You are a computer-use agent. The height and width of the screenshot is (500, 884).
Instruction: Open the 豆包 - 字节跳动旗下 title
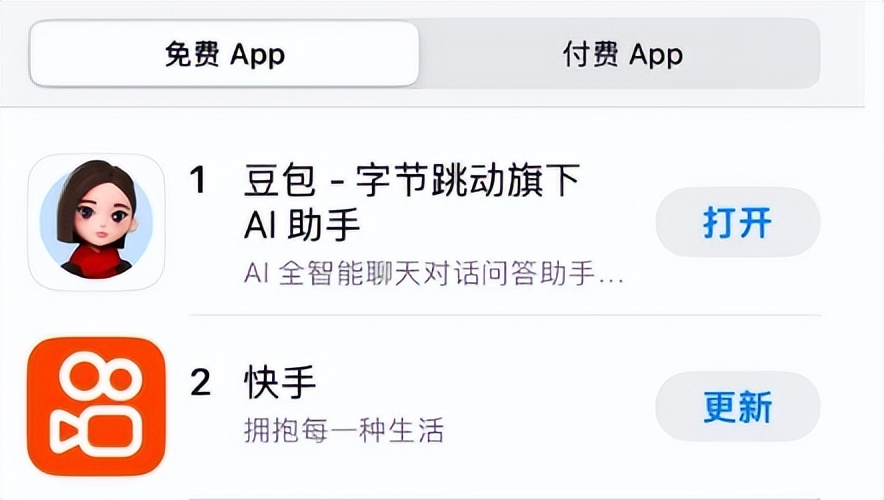tap(412, 181)
